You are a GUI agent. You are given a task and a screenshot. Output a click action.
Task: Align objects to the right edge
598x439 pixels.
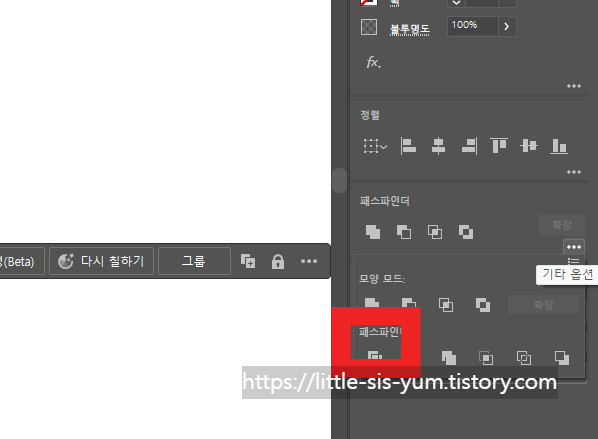pyautogui.click(x=469, y=146)
